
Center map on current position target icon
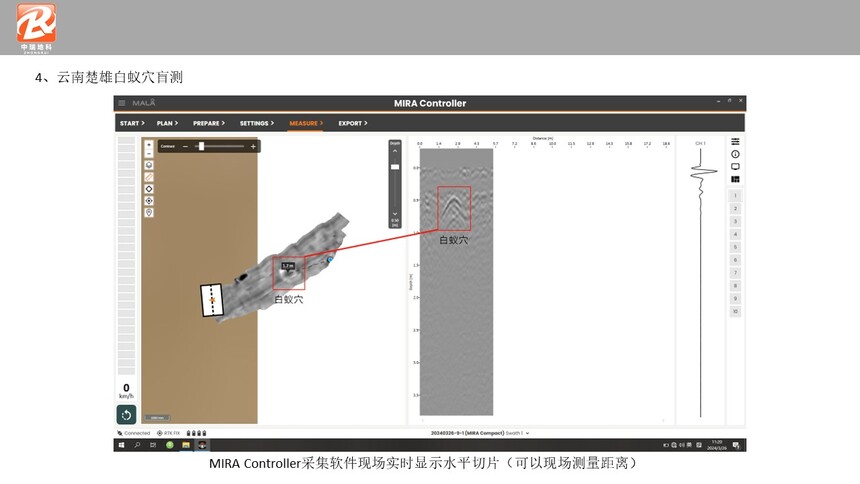149,201
